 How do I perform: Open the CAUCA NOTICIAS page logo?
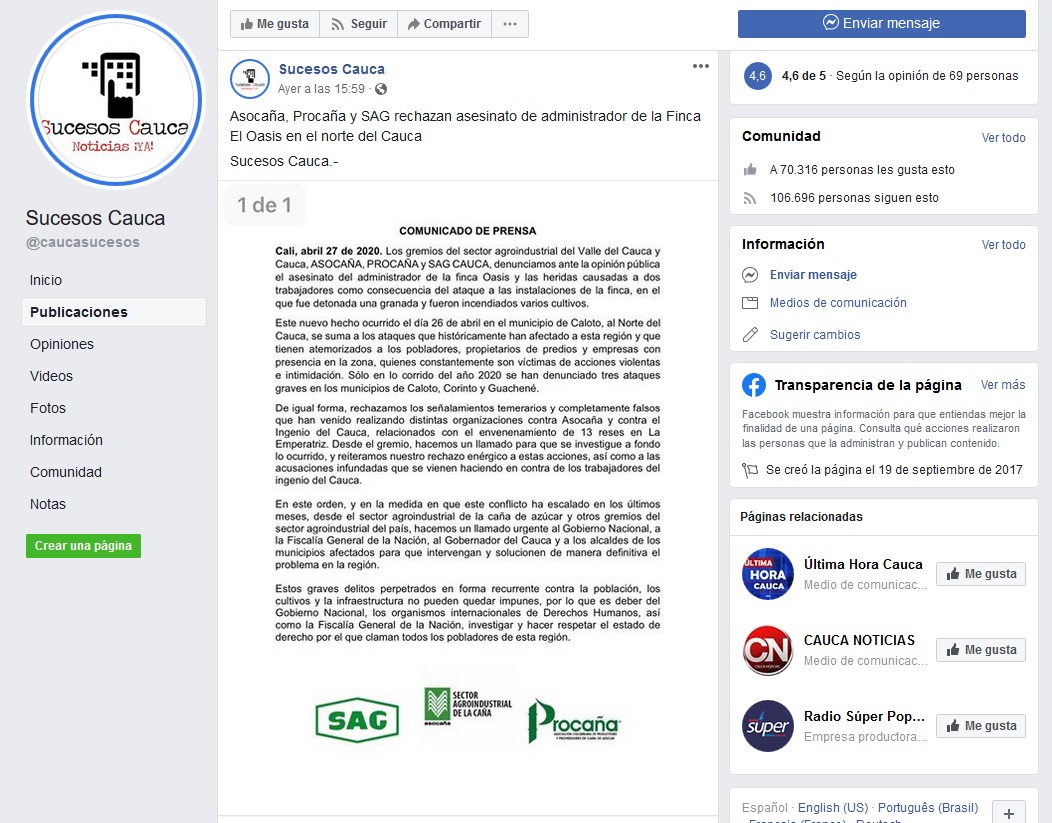[x=768, y=650]
